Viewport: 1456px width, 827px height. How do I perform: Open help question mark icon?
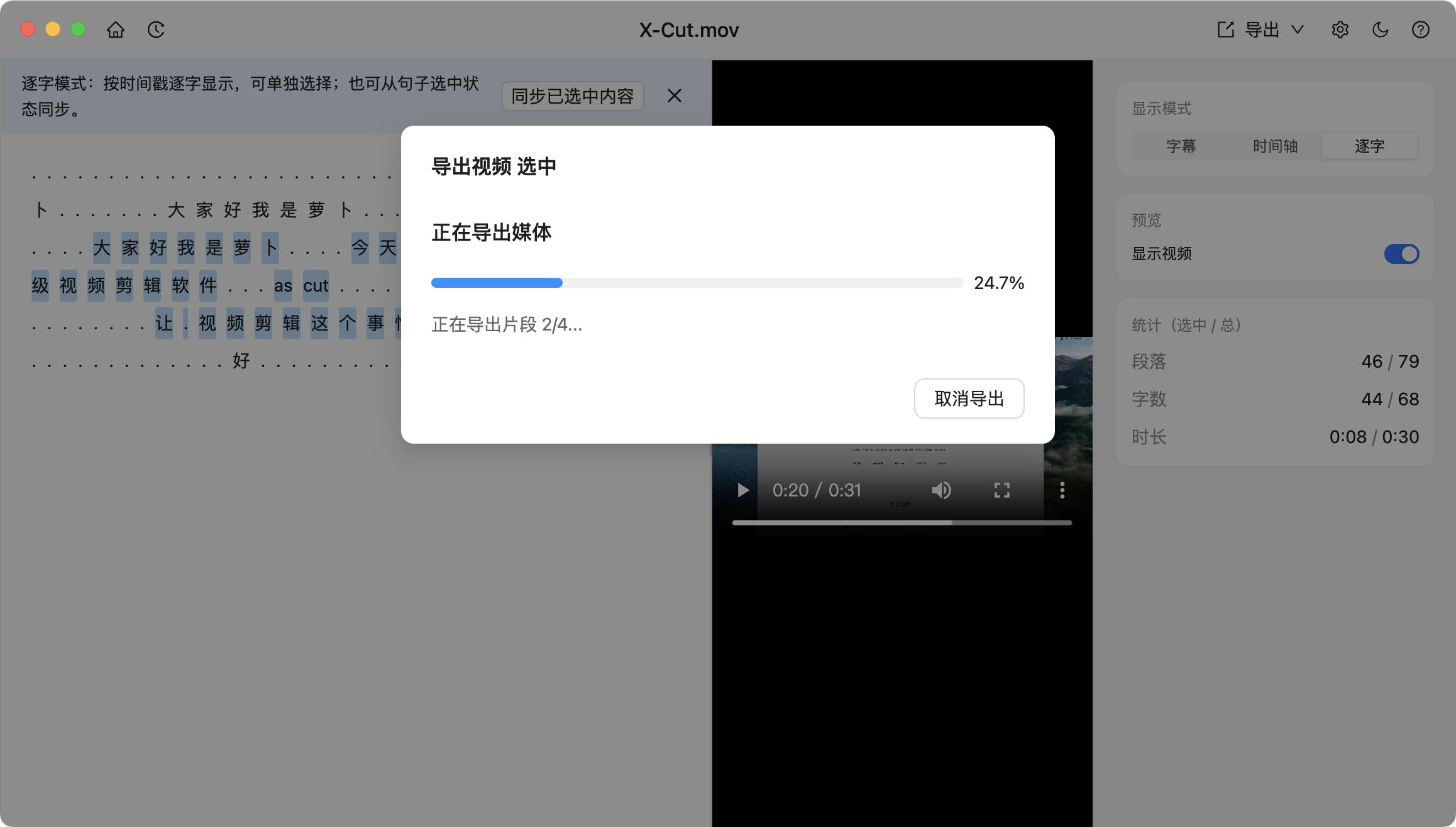tap(1420, 30)
